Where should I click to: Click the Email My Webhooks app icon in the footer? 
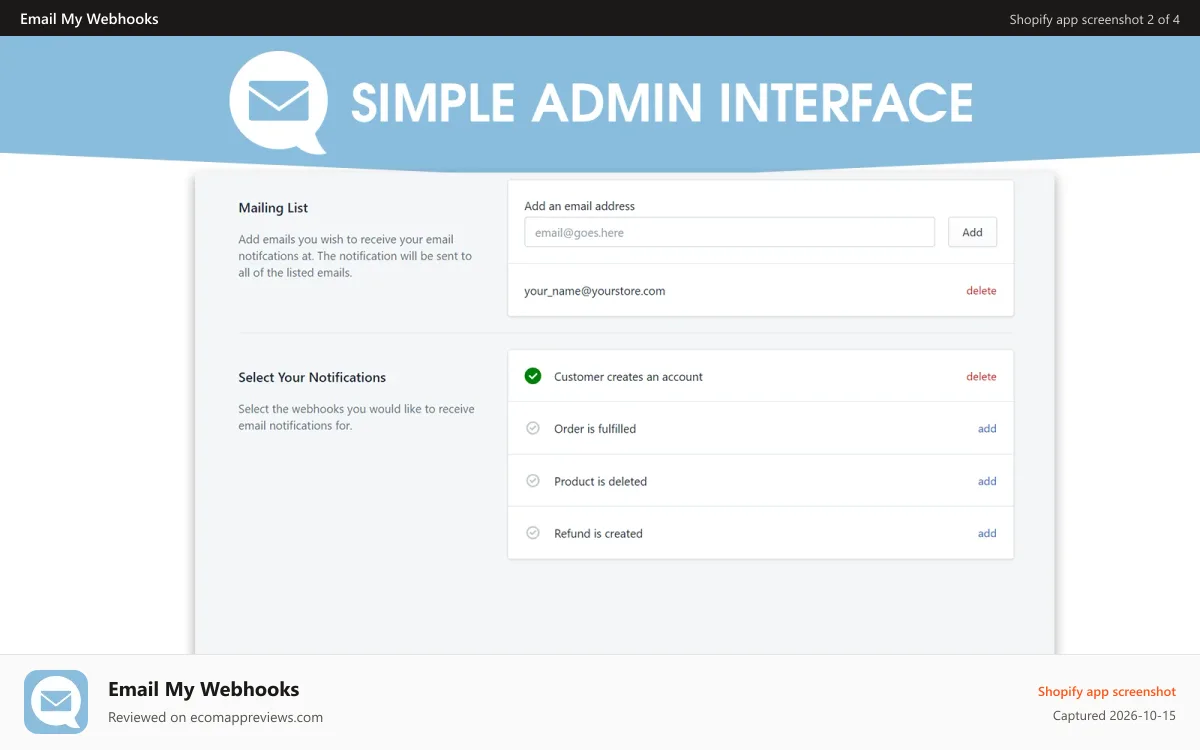tap(56, 702)
